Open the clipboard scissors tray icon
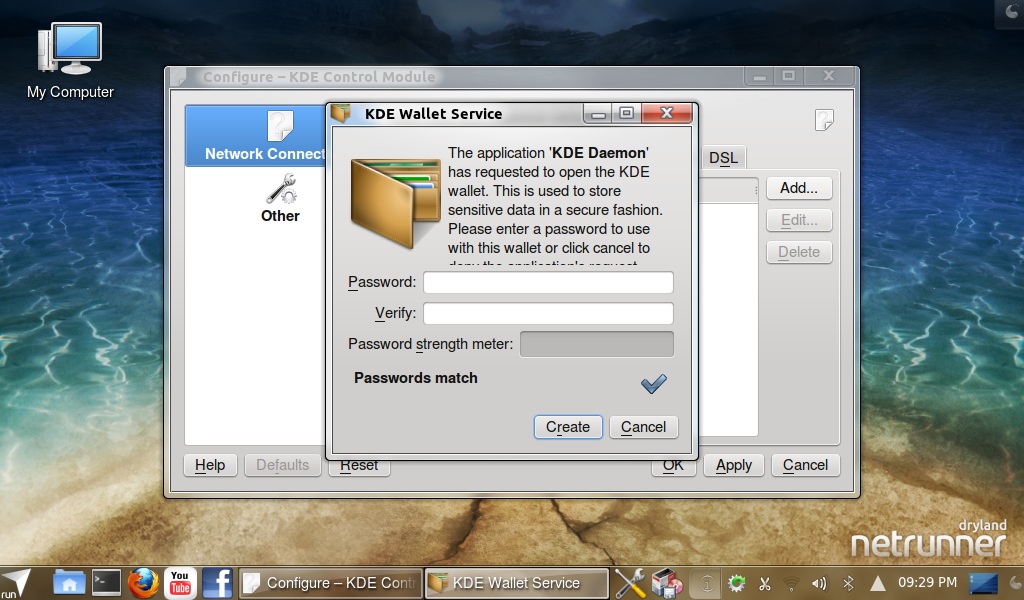This screenshot has height=600, width=1024. [764, 583]
